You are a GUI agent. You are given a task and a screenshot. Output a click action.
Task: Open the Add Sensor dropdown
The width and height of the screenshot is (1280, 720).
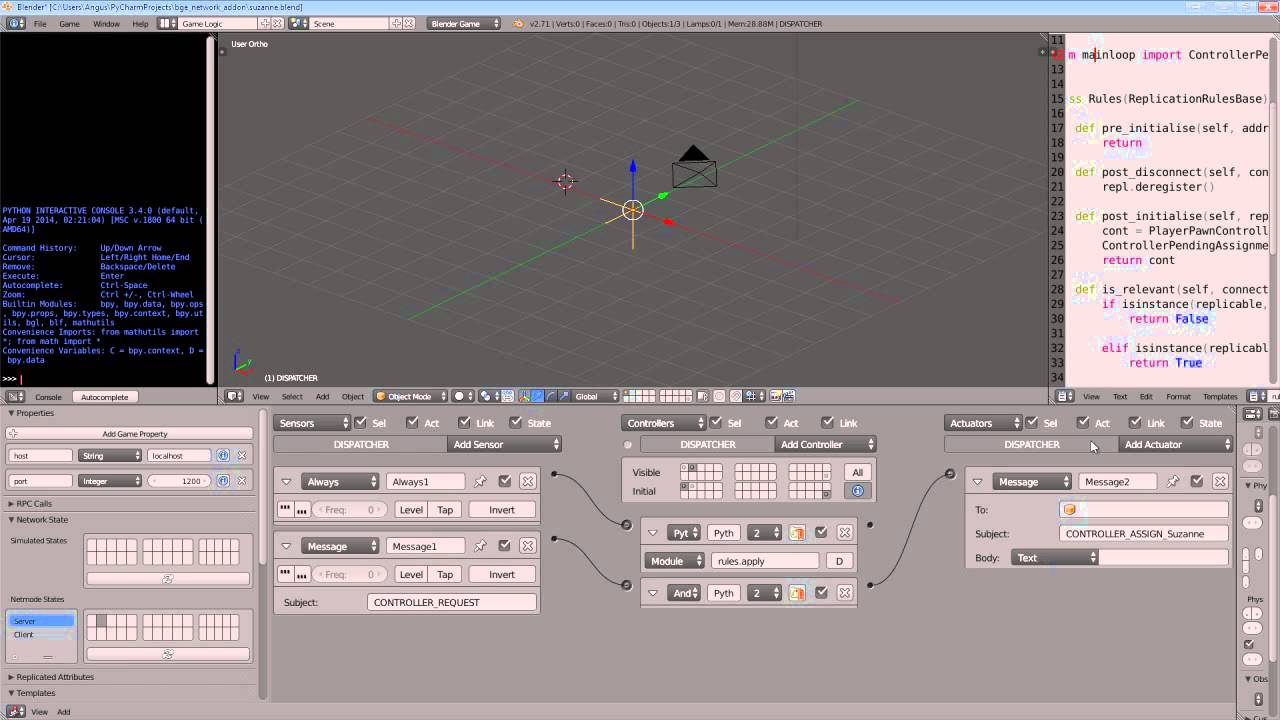point(505,444)
